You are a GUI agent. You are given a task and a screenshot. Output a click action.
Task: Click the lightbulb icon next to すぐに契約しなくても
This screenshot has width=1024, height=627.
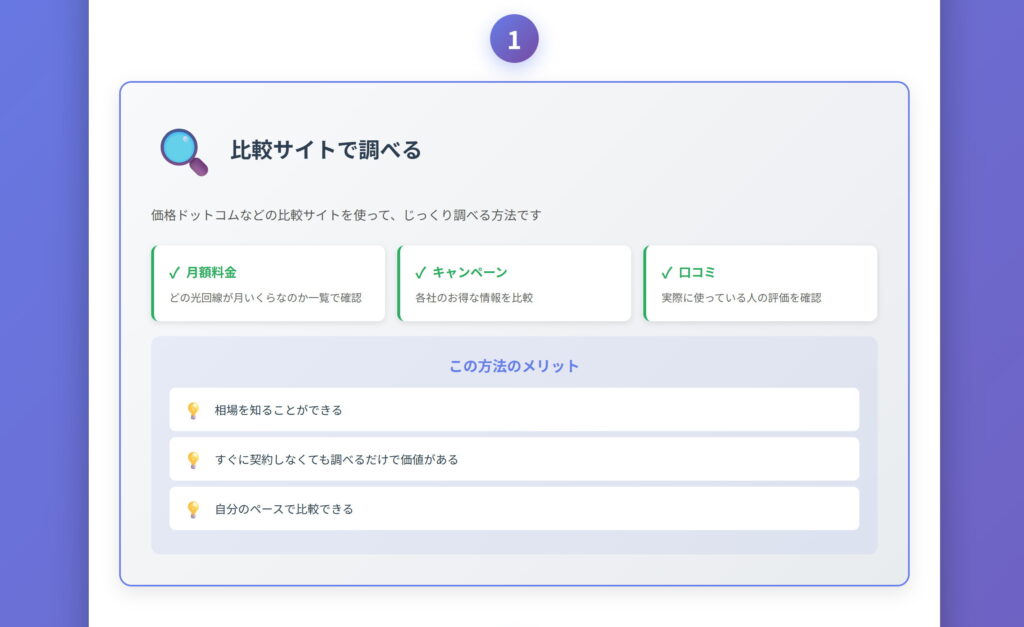[x=193, y=460]
